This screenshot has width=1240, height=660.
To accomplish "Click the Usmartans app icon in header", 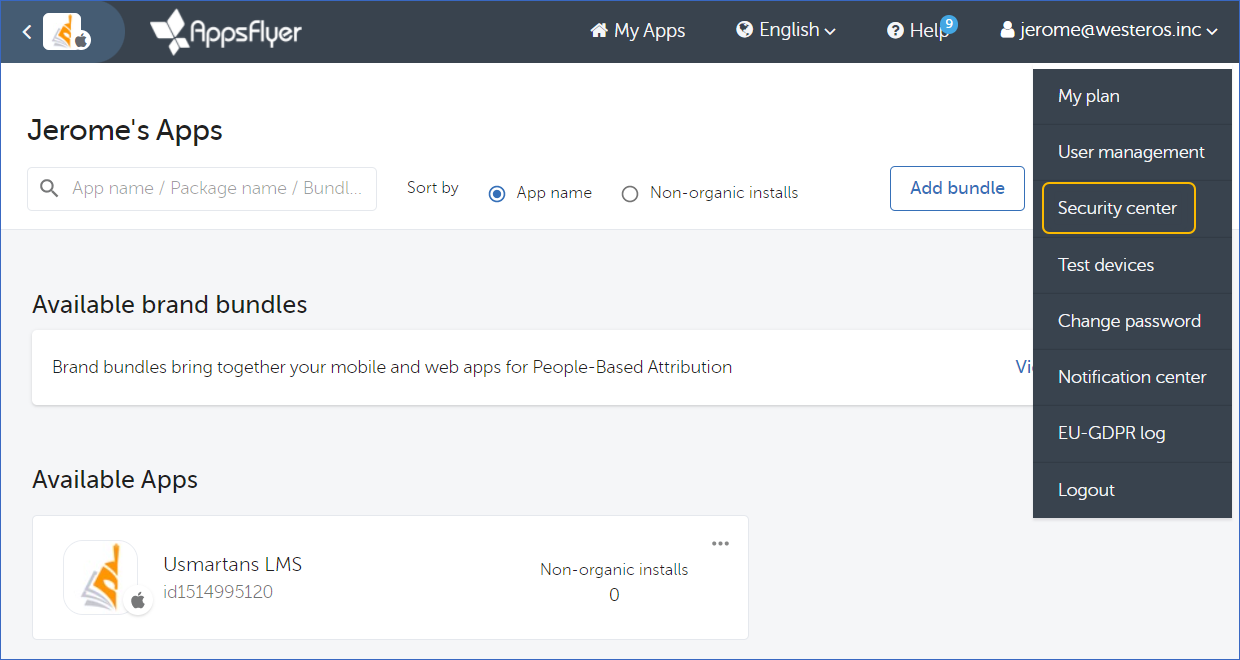I will (66, 32).
